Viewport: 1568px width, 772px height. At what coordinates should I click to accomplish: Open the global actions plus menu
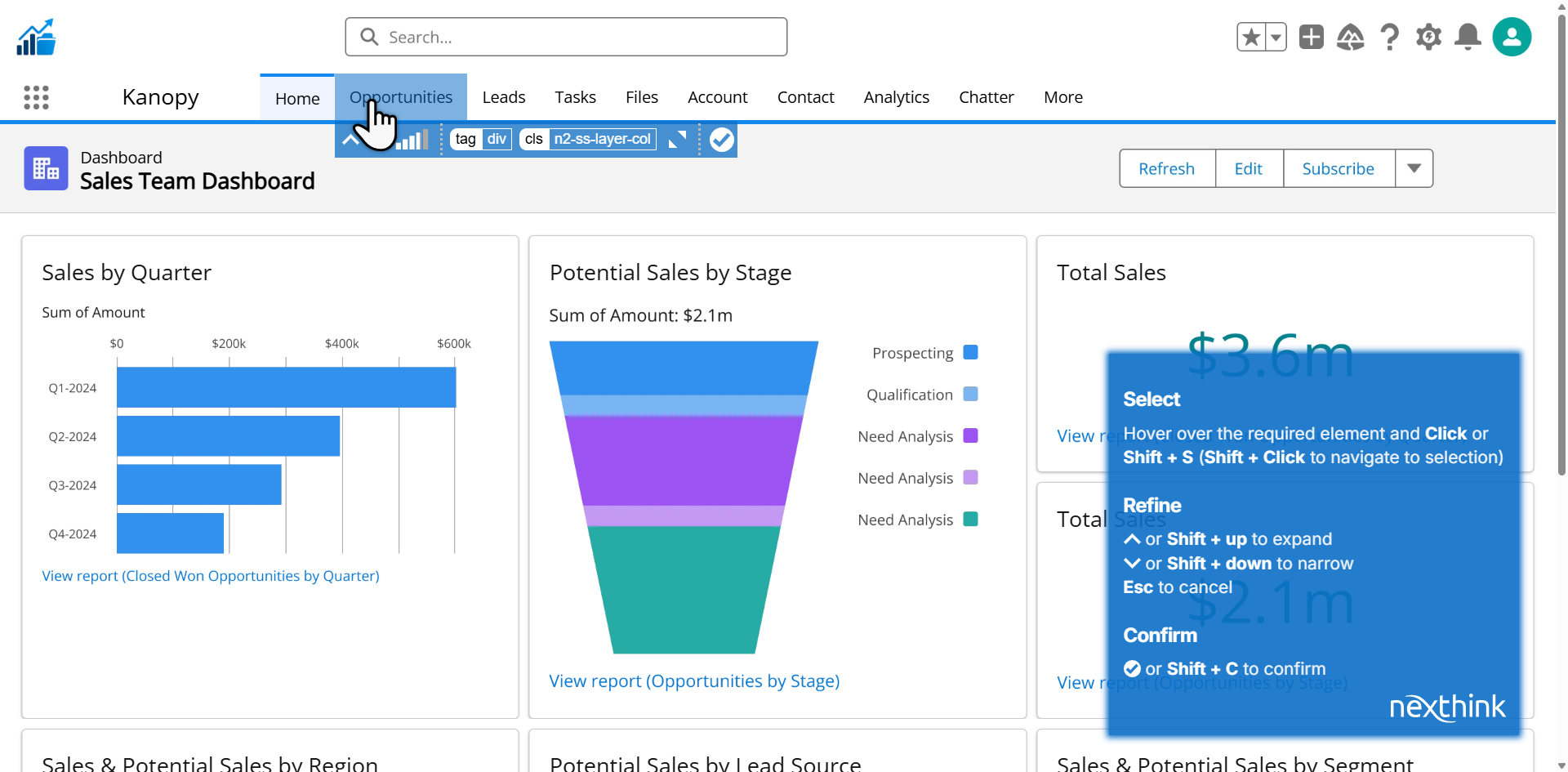pos(1311,38)
